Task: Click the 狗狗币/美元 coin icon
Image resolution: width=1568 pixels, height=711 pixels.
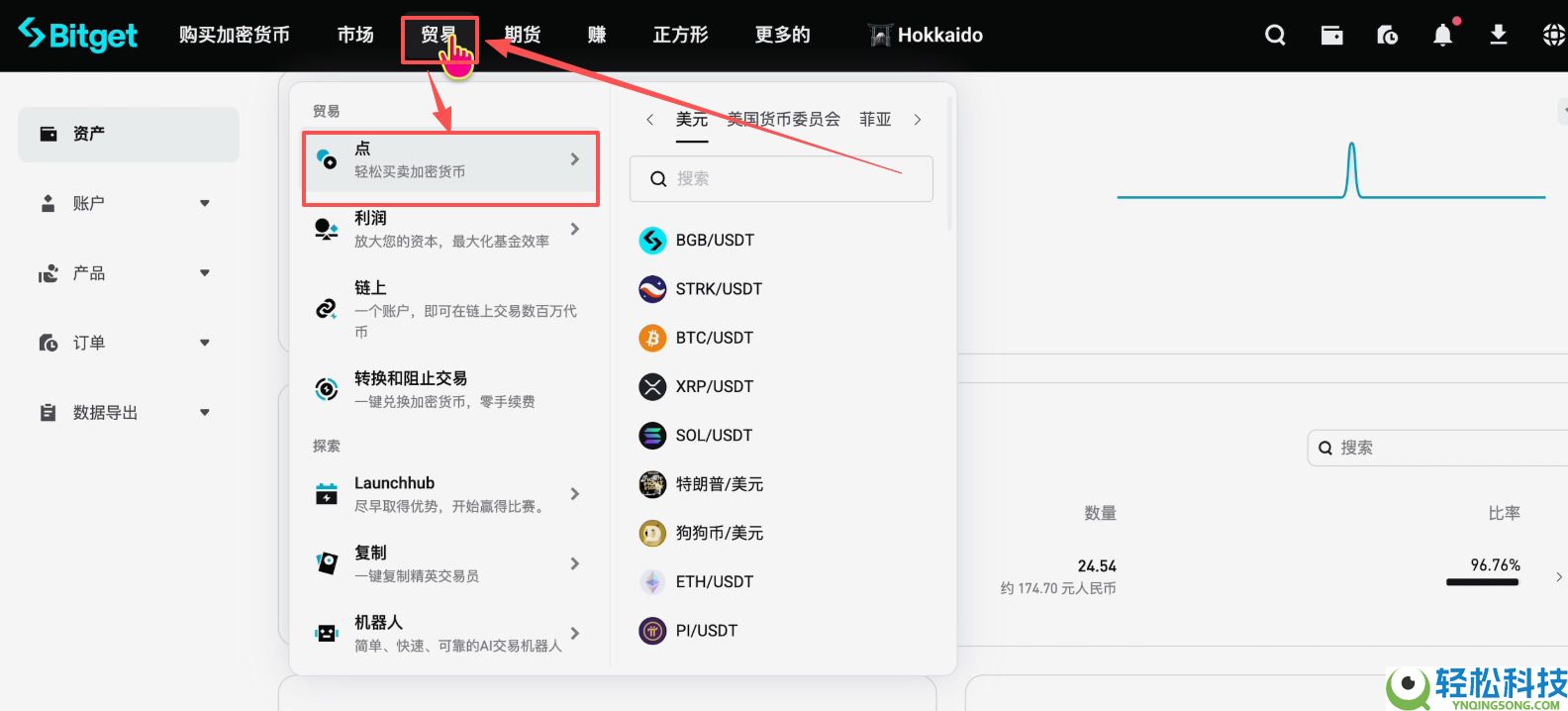Action: [x=652, y=533]
